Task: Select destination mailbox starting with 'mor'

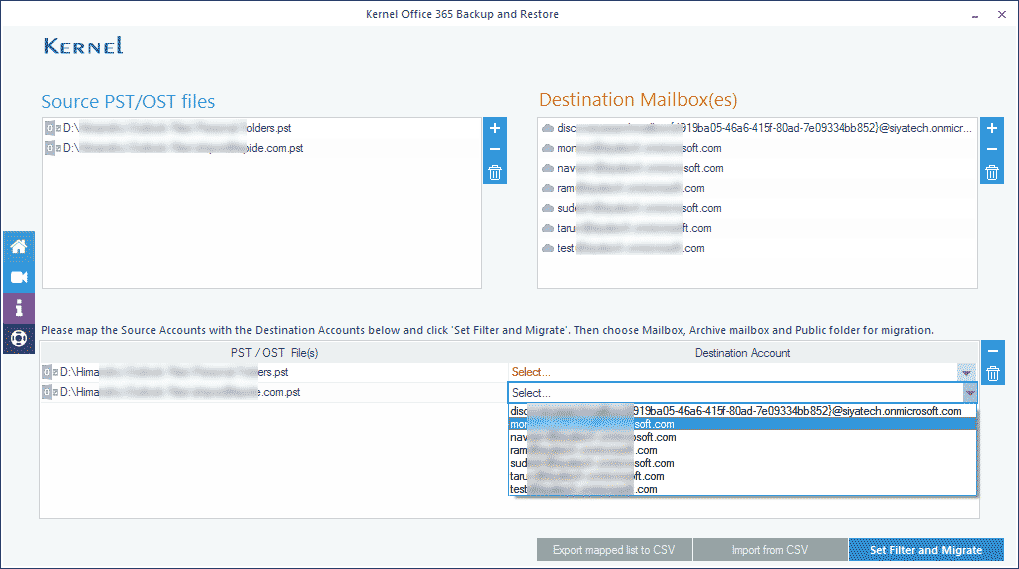Action: click(632, 148)
